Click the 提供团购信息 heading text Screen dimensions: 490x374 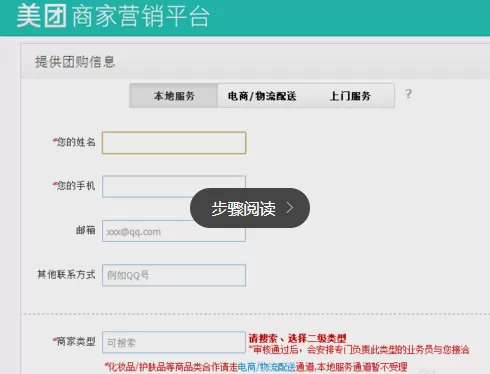[75, 62]
